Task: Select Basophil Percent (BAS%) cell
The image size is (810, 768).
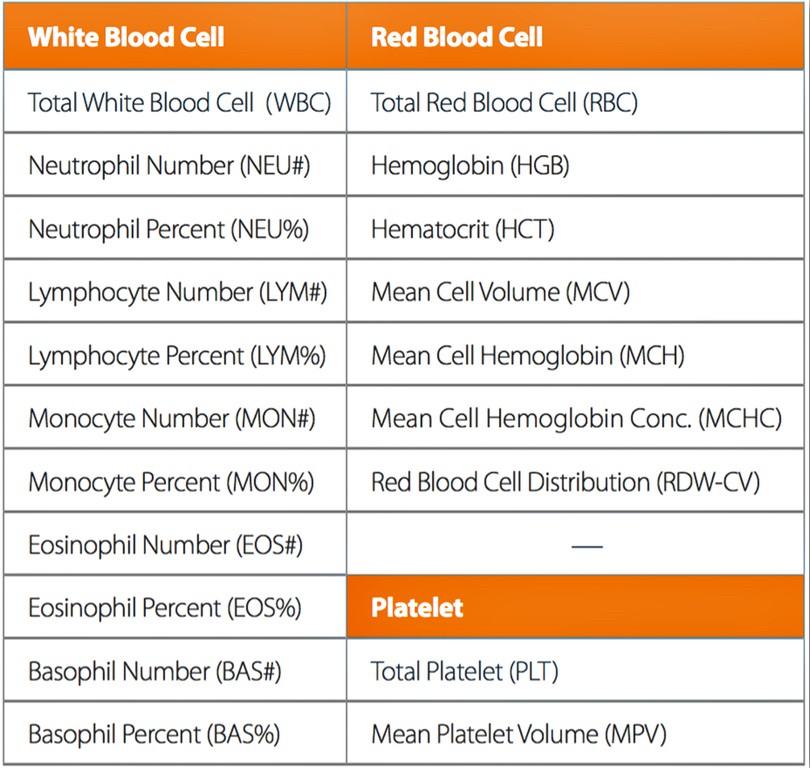Action: [155, 735]
